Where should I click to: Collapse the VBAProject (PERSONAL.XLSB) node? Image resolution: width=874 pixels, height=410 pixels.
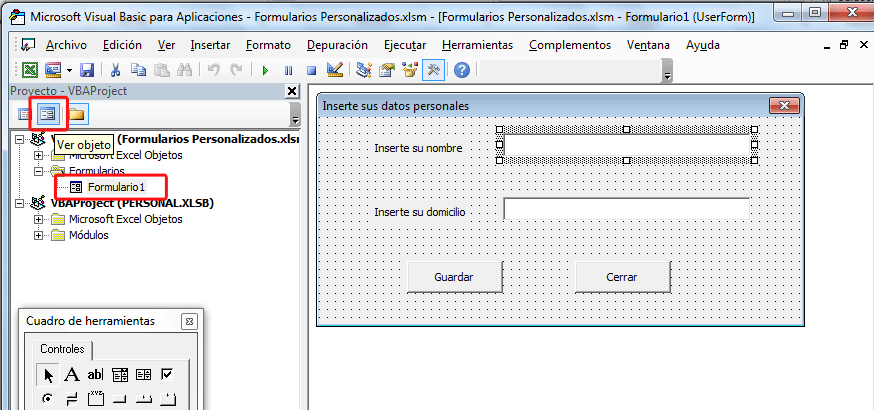tap(20, 203)
